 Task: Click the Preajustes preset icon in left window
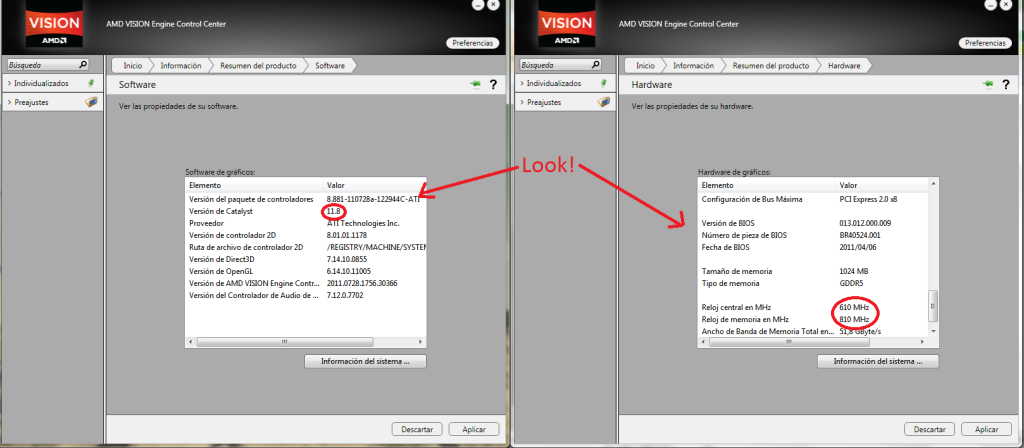tap(92, 102)
